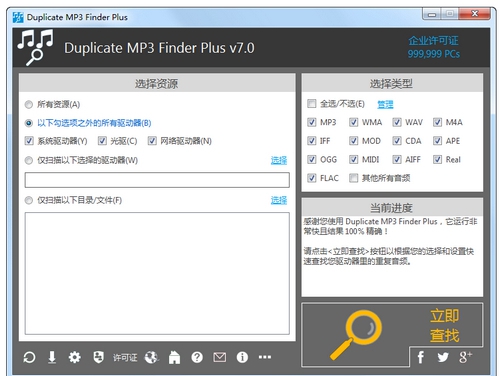Screen dimensions: 500x376
Task: Click the globe icon
Action: click(152, 357)
